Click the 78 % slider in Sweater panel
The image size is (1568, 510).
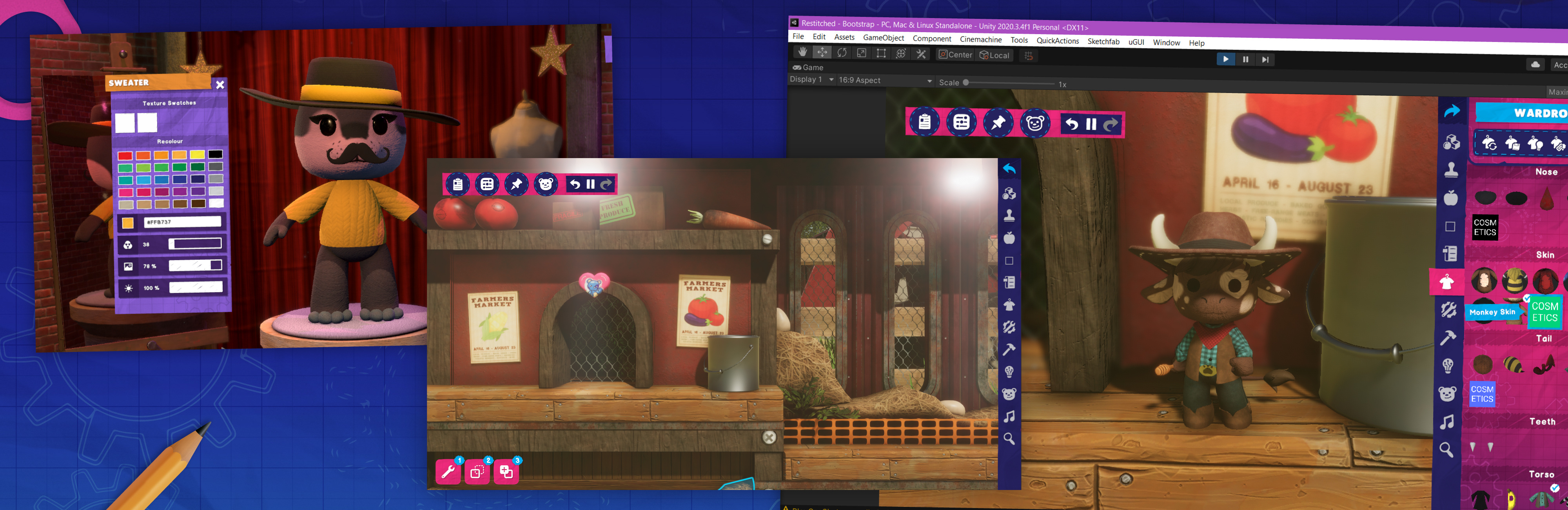(195, 265)
